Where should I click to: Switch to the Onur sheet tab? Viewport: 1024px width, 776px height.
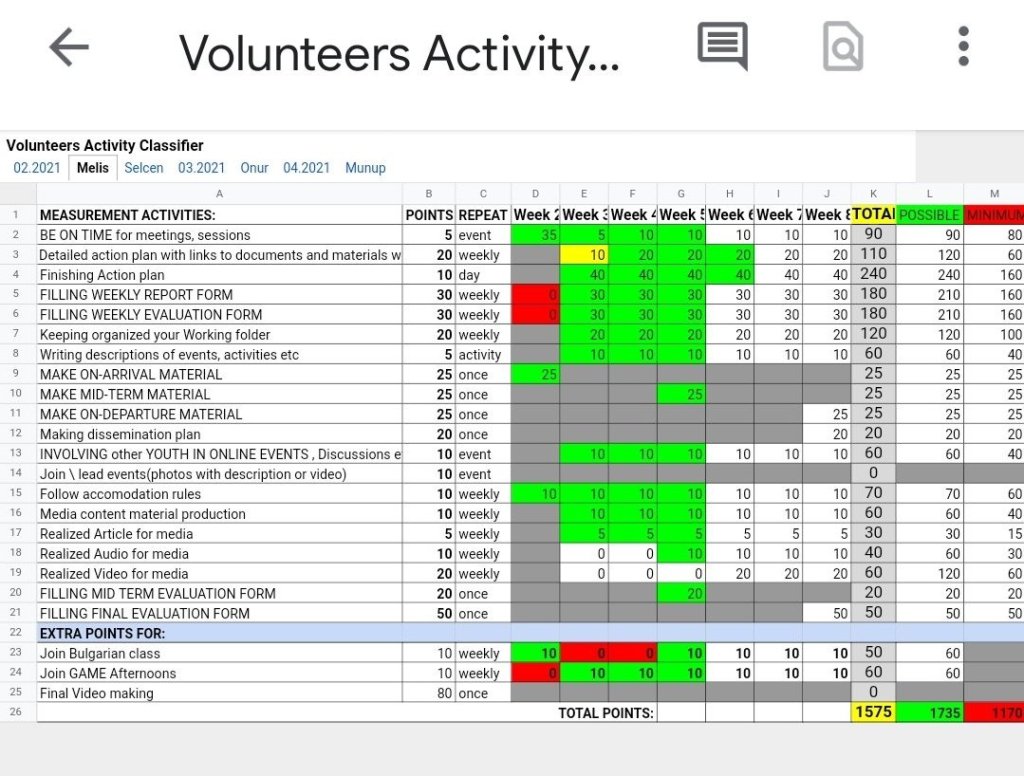(x=254, y=168)
